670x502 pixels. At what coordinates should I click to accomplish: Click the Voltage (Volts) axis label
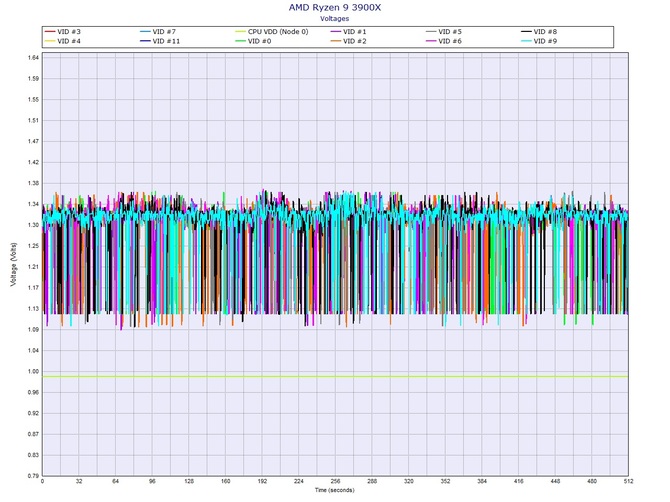(14, 264)
